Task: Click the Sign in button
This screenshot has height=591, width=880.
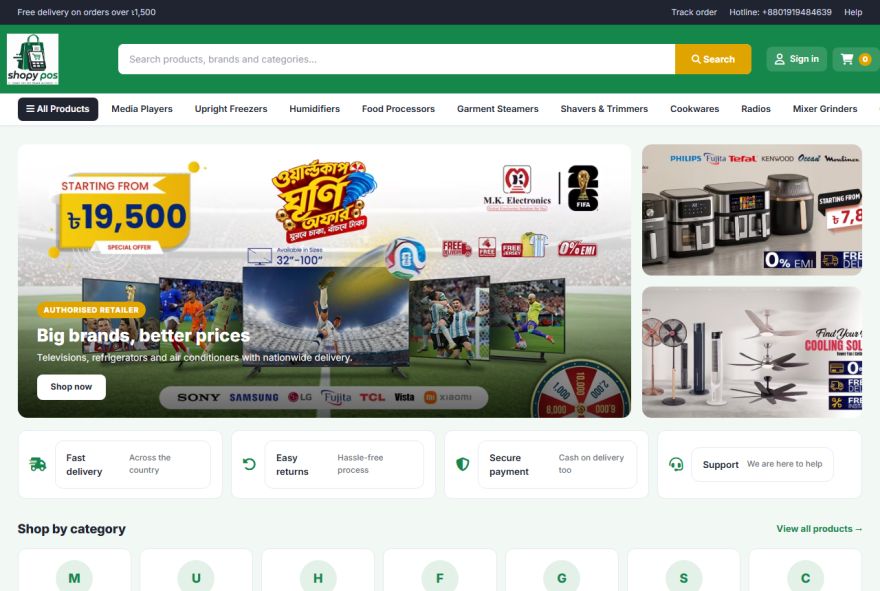Action: click(x=796, y=59)
